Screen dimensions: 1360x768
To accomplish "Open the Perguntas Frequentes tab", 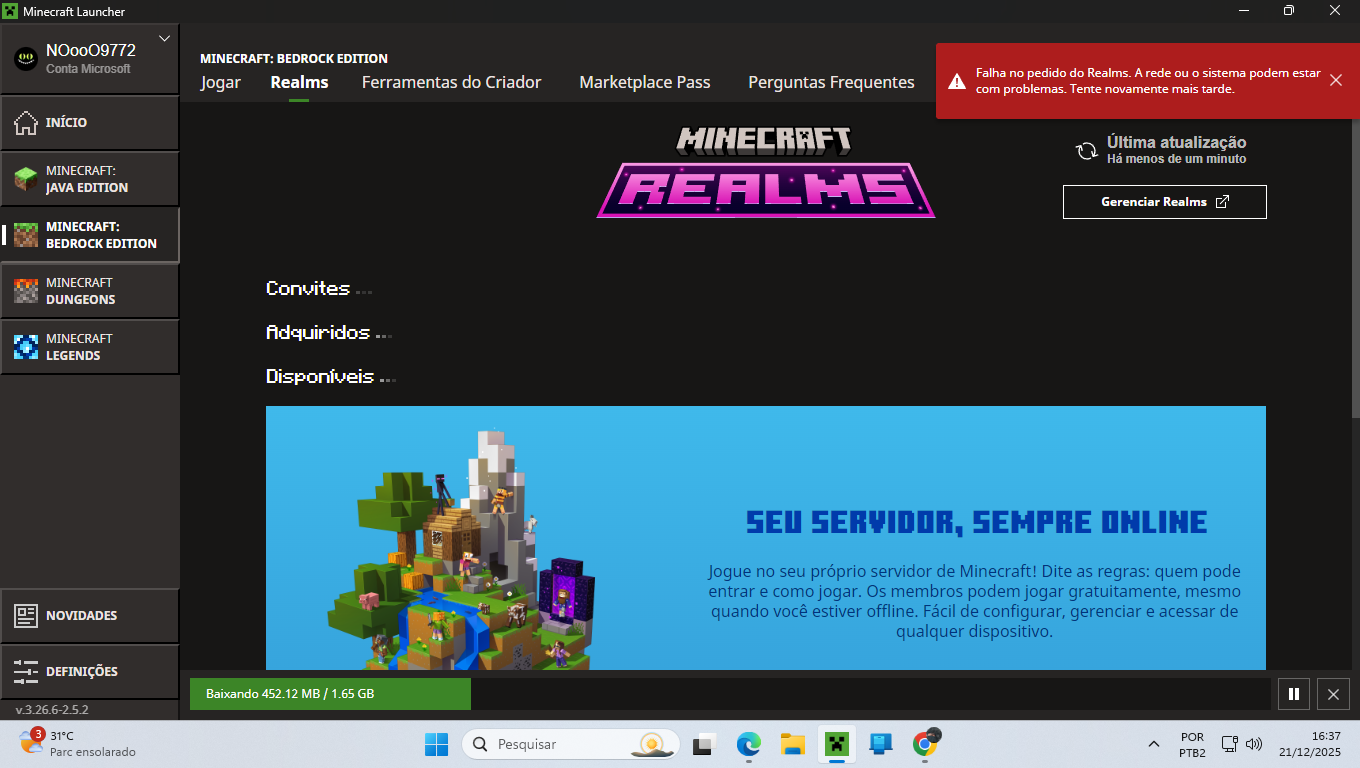I will pyautogui.click(x=831, y=82).
